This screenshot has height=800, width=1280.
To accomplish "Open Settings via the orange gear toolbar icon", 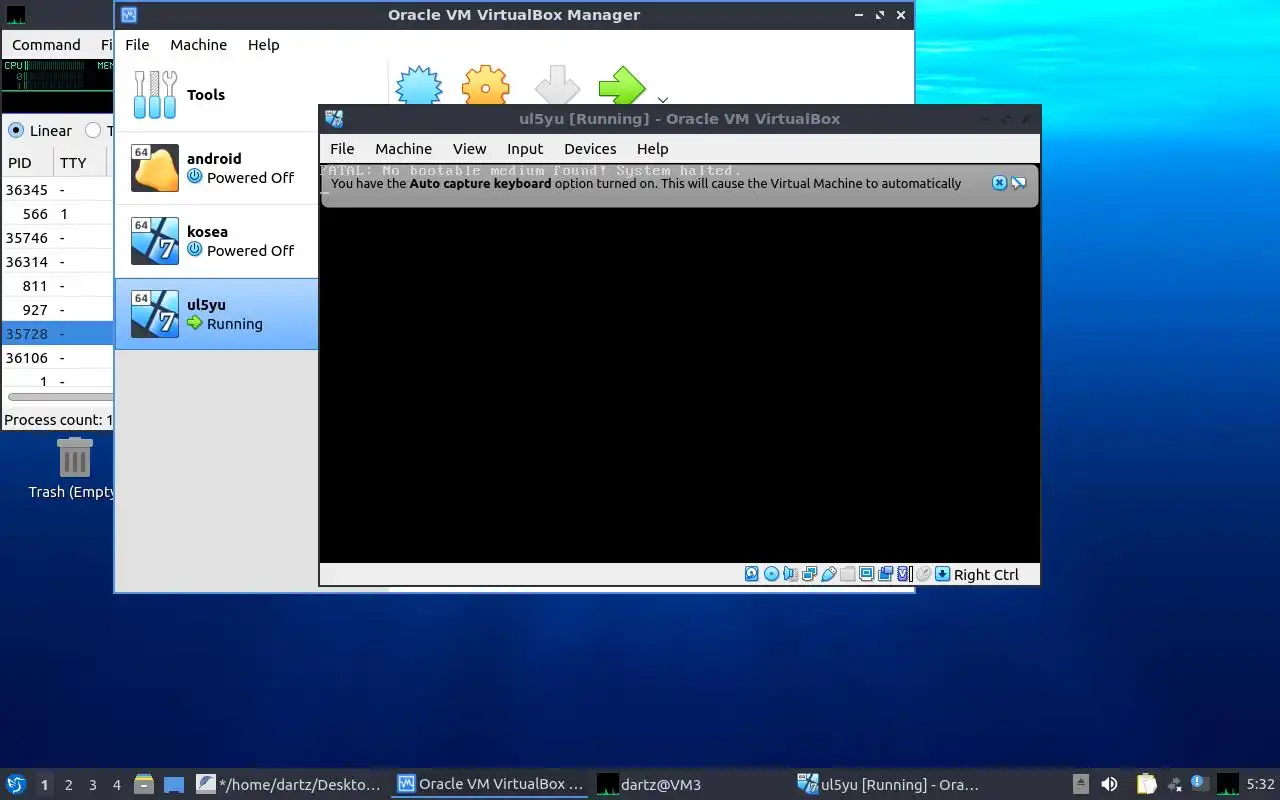I will click(x=485, y=86).
